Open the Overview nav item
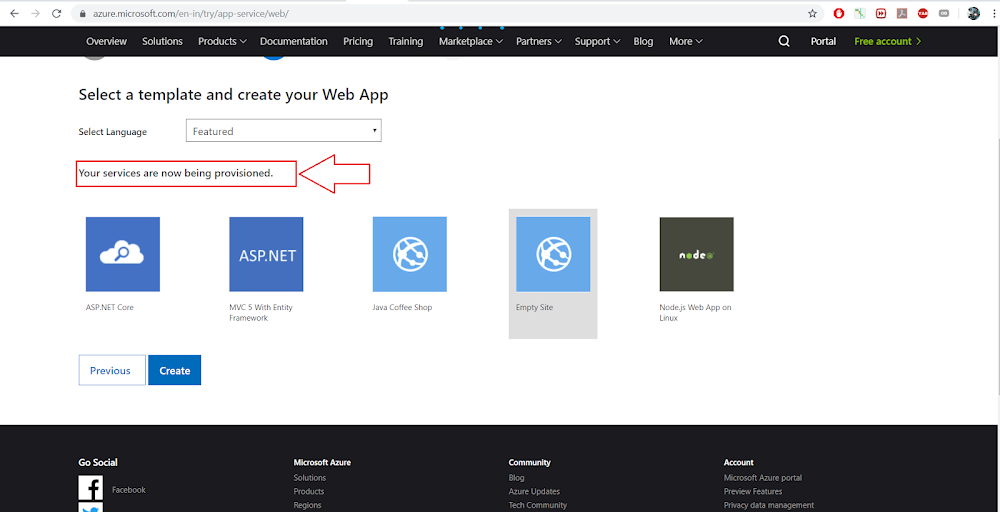 coord(107,41)
